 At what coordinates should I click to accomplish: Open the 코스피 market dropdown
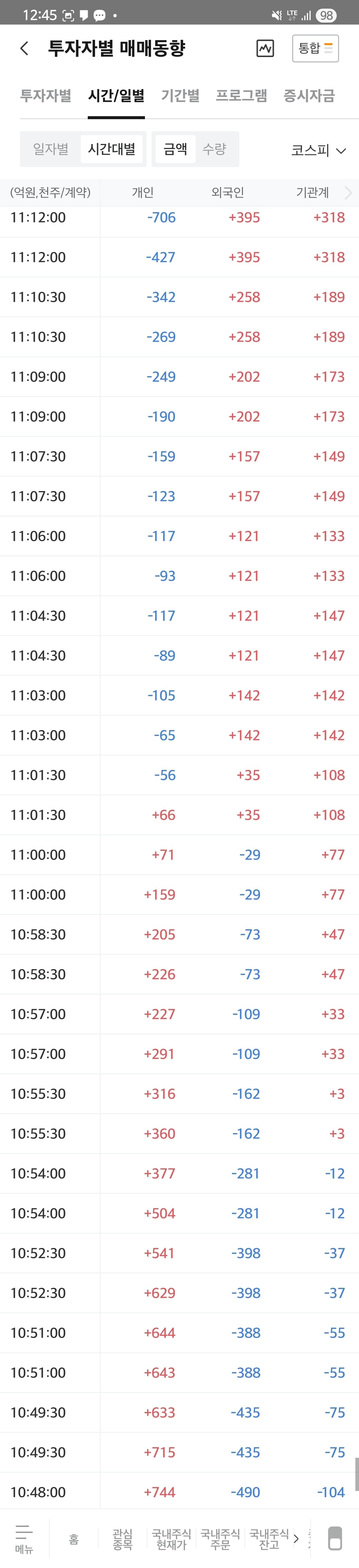click(x=319, y=150)
